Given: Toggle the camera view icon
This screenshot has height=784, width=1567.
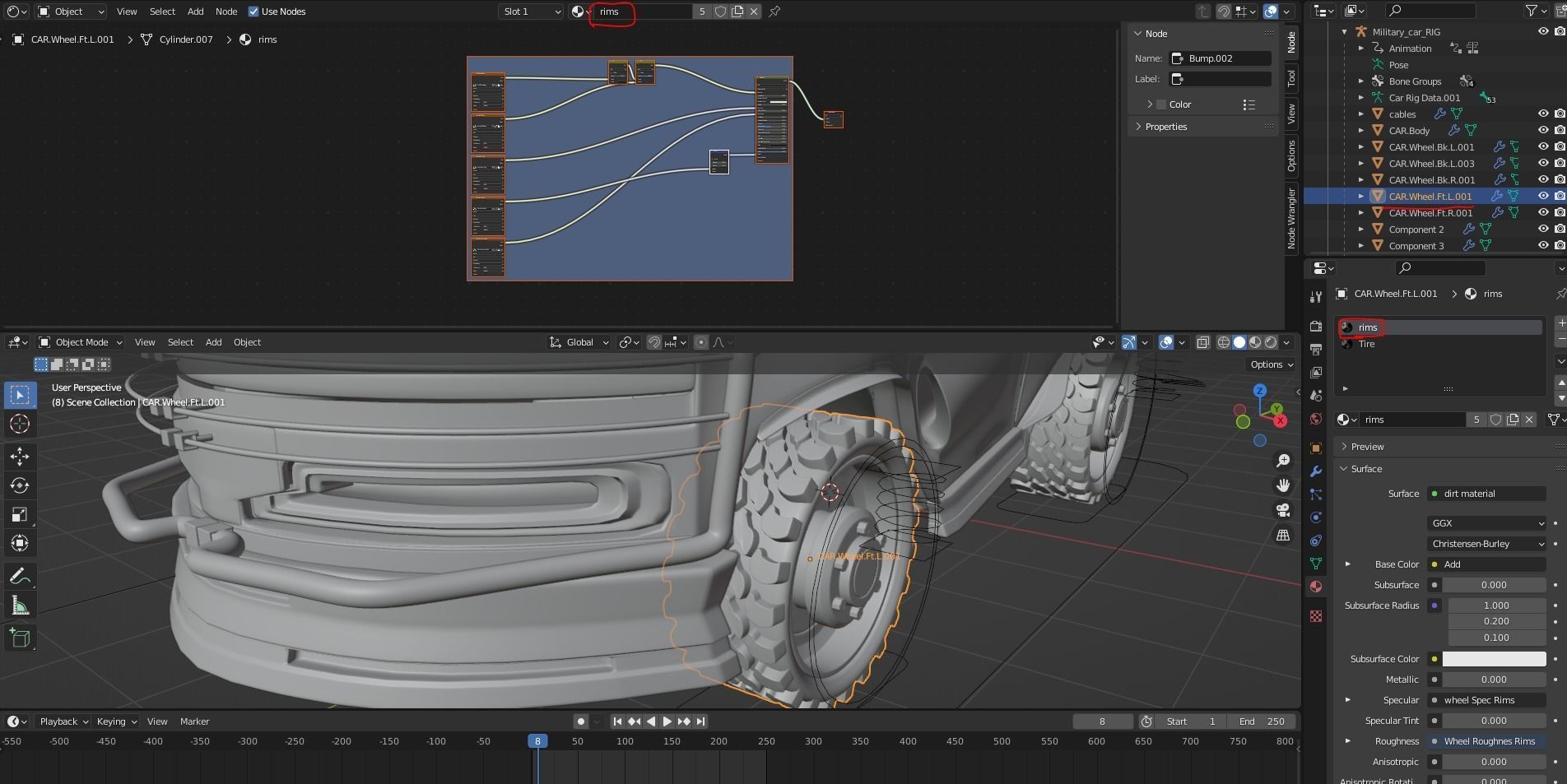Looking at the screenshot, I should pos(1283,510).
